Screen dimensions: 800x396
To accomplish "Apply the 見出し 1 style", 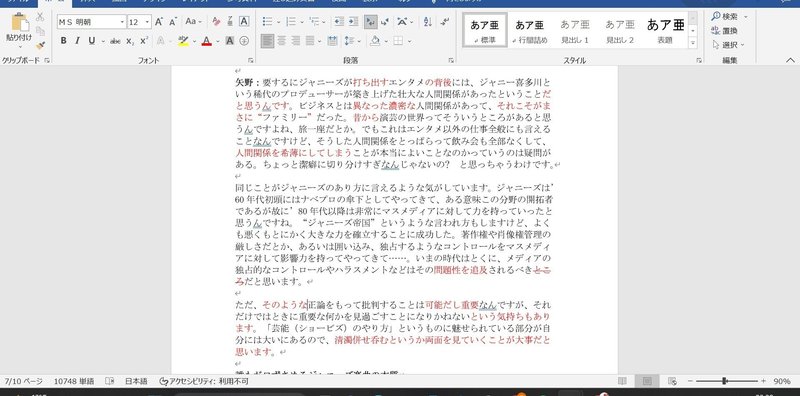I will coord(574,30).
